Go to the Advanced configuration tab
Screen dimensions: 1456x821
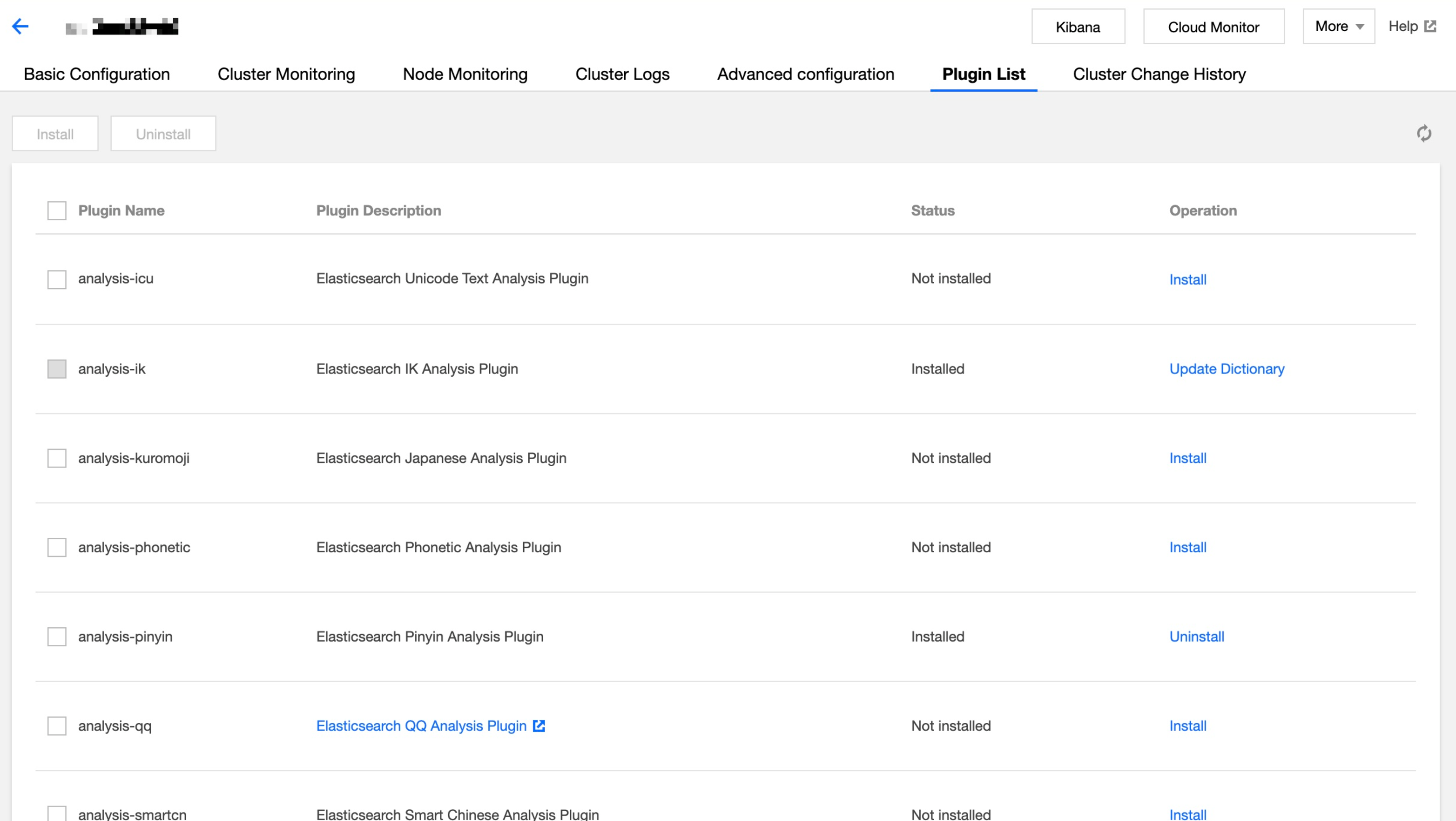(805, 74)
